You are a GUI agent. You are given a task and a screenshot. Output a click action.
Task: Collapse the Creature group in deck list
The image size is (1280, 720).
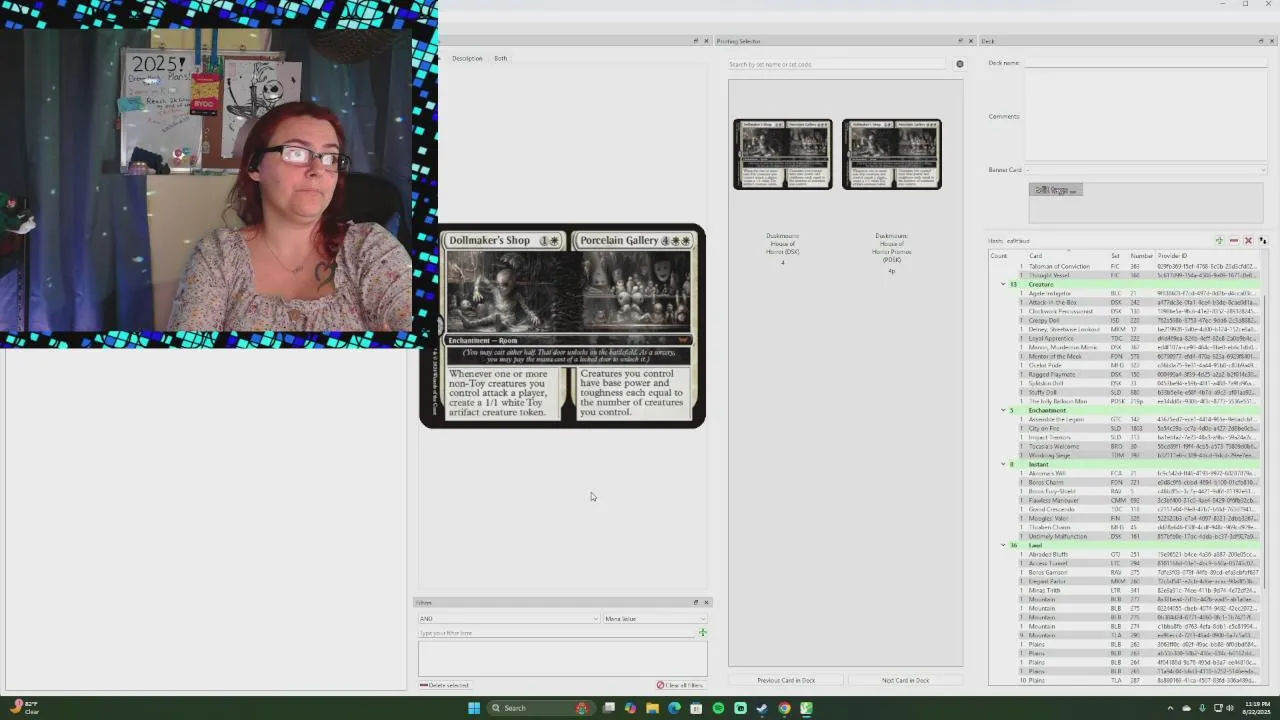tap(1003, 284)
